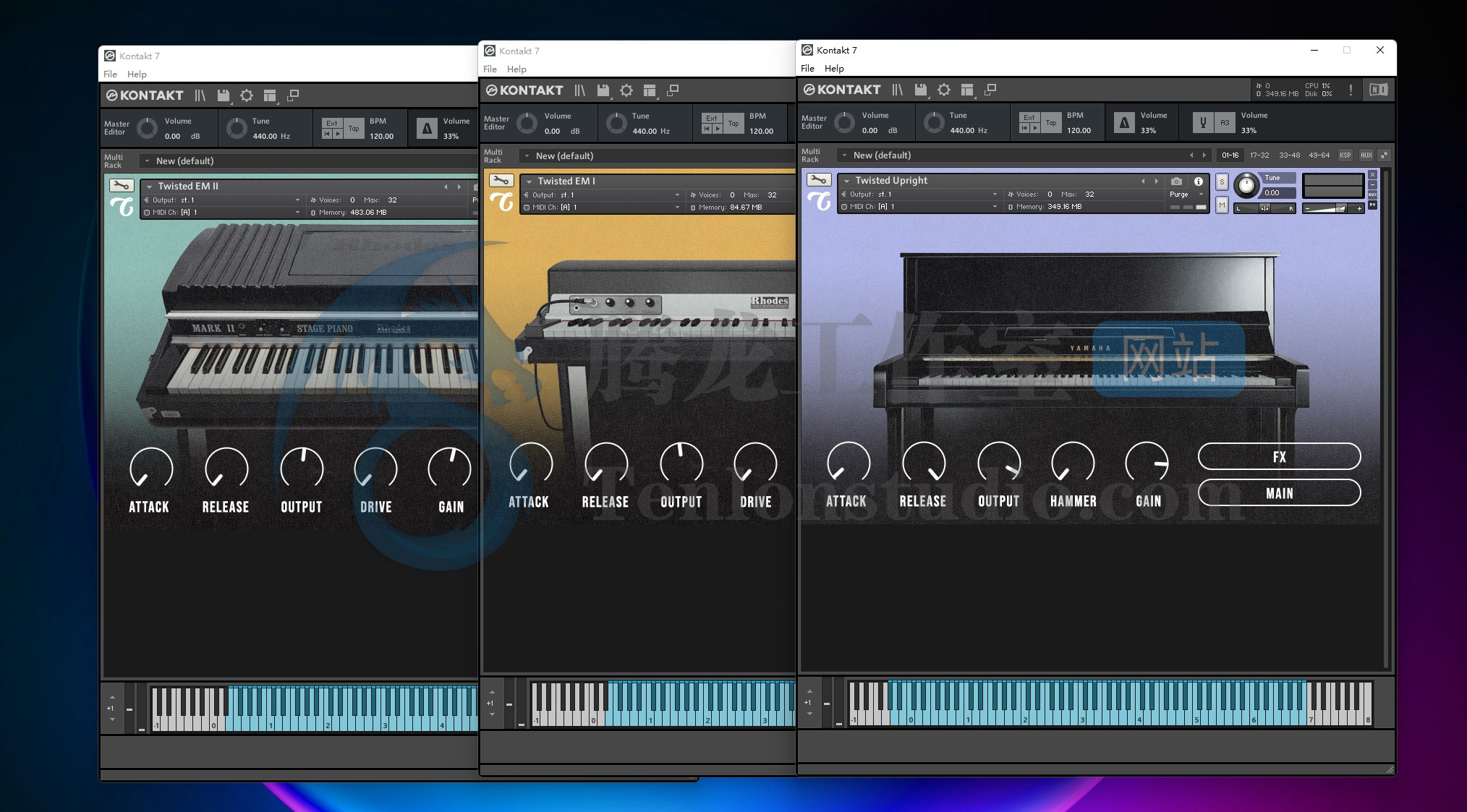Mute Twisted Upright with M button
Viewport: 1467px width, 812px height.
[x=1222, y=205]
